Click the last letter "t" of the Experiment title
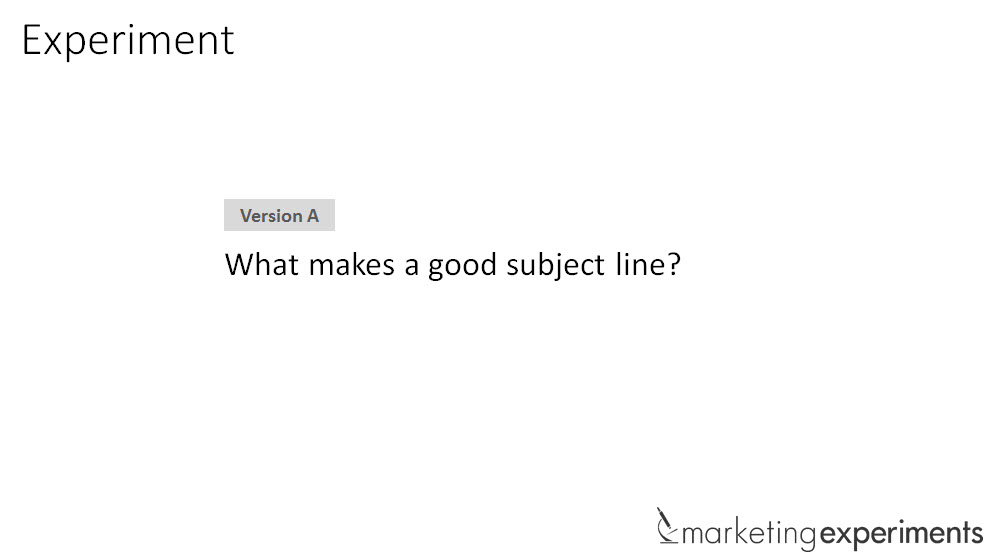Viewport: 989px width, 556px height. click(x=227, y=41)
